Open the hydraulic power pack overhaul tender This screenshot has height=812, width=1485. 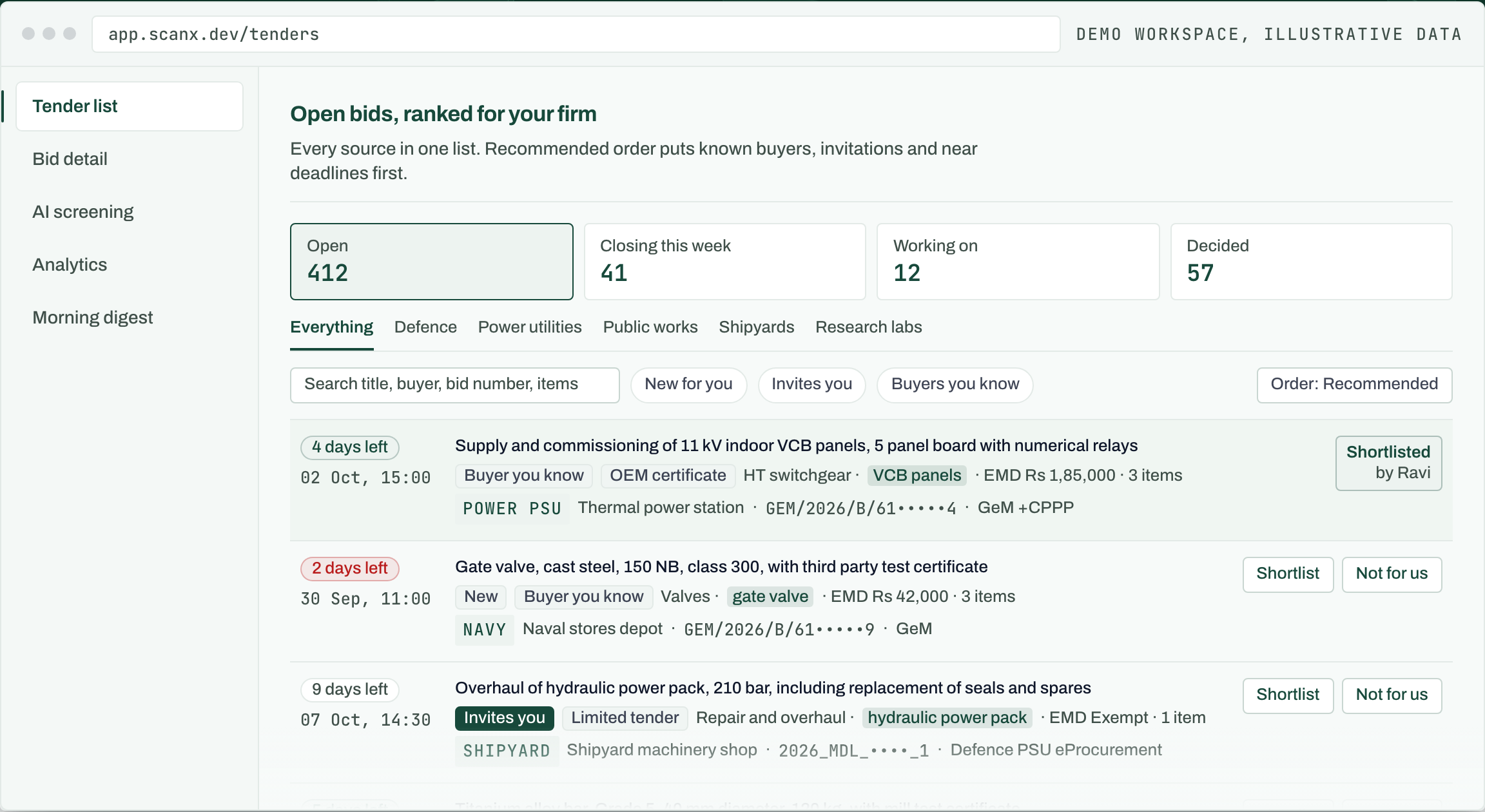point(773,688)
